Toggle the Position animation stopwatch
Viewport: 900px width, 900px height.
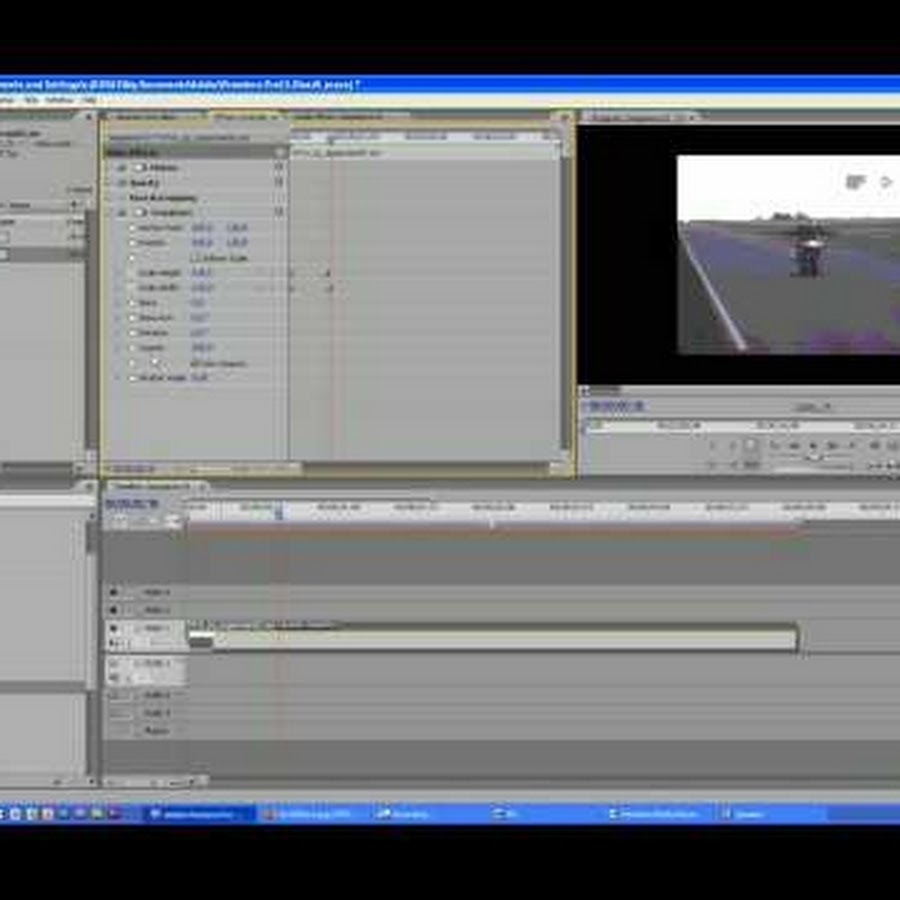coord(131,243)
